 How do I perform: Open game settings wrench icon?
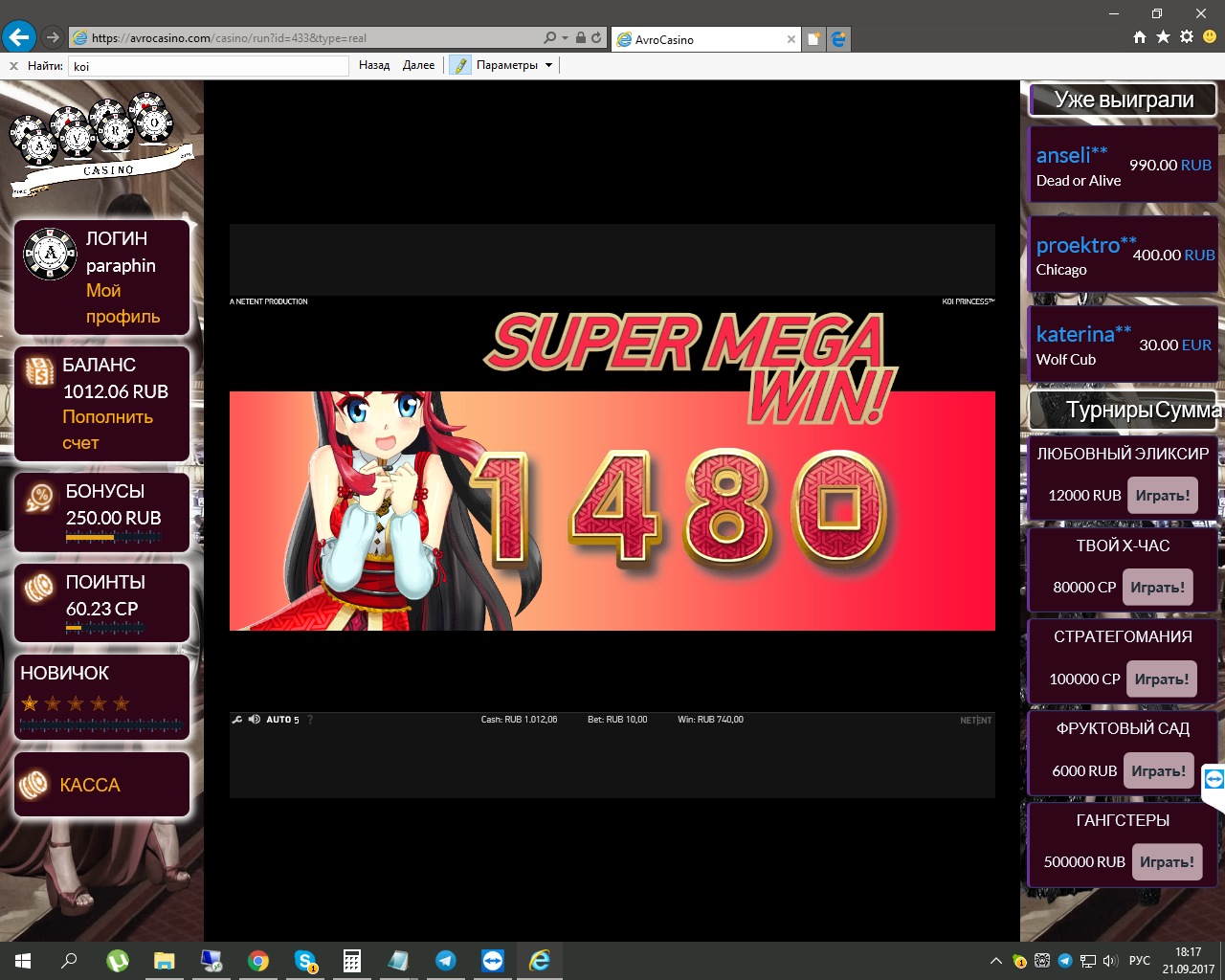coord(237,719)
